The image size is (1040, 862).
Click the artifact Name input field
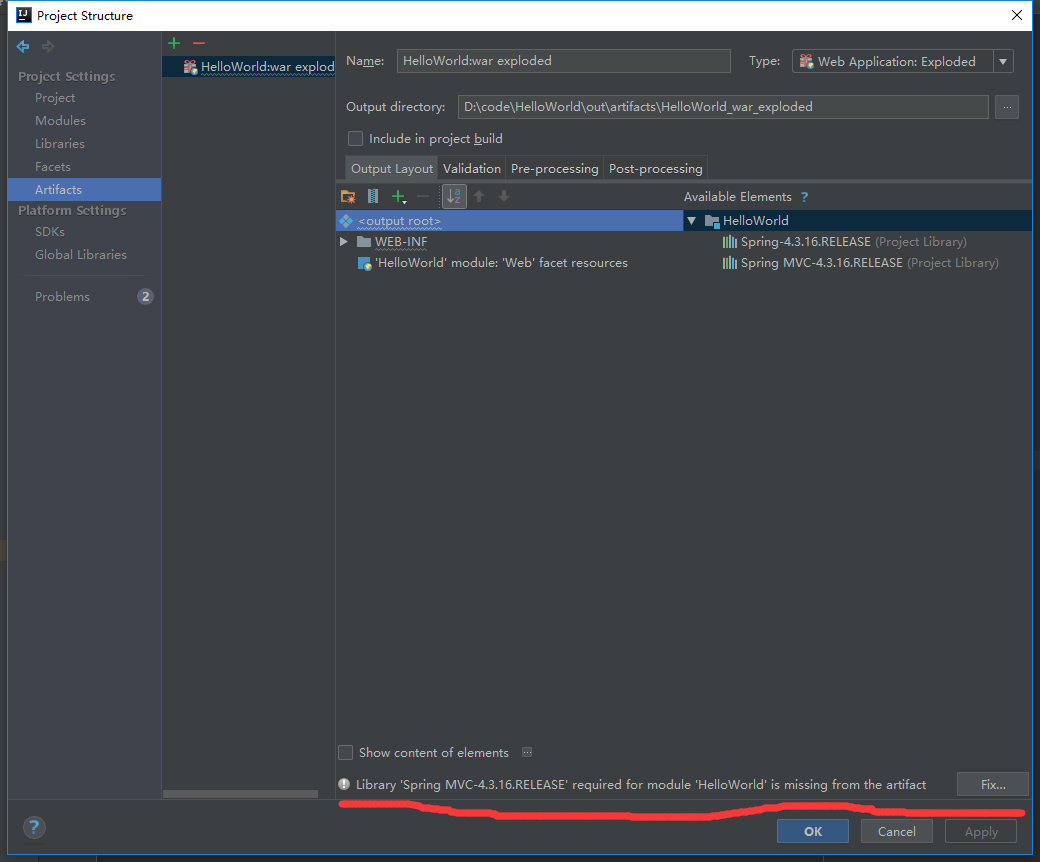(564, 61)
